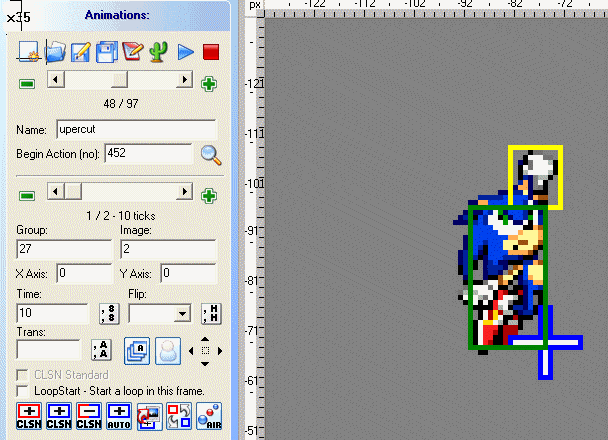
Task: Click the green cactus icon
Action: pyautogui.click(x=159, y=52)
